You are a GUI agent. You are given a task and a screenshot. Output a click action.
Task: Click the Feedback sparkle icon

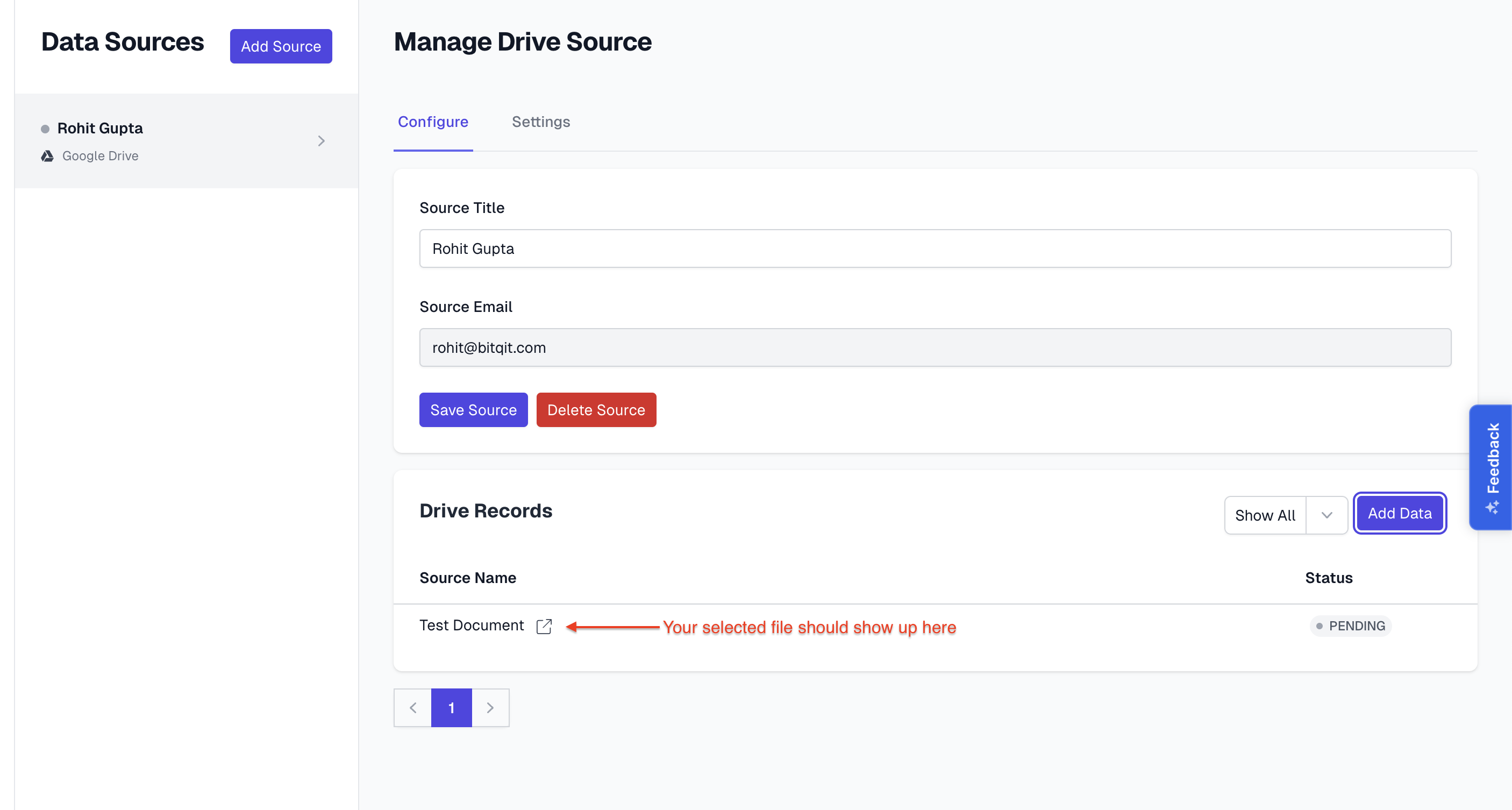point(1492,507)
